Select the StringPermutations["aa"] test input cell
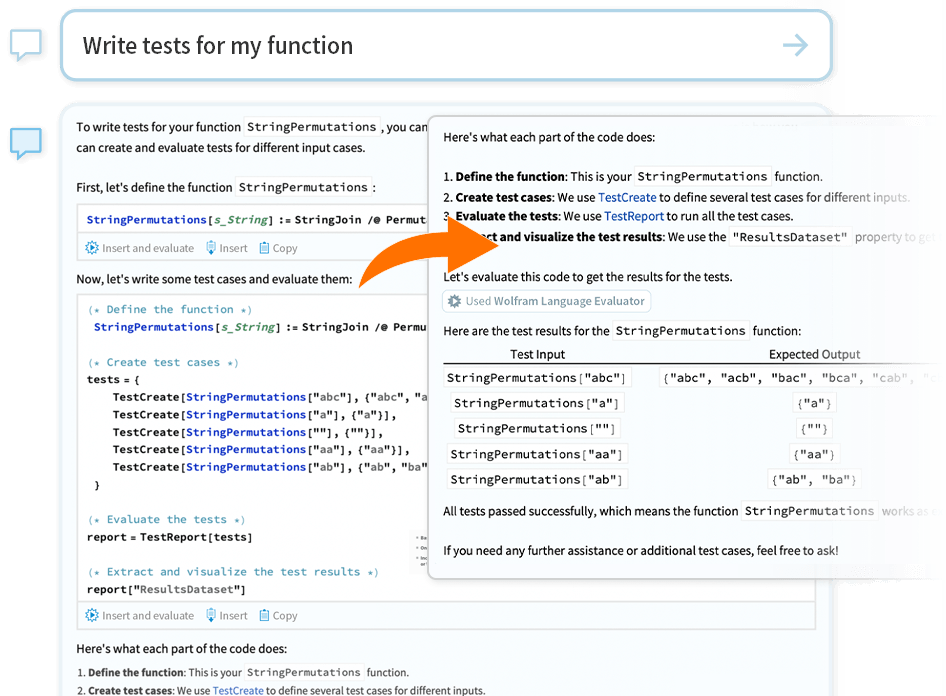946x696 pixels. pyautogui.click(x=536, y=454)
